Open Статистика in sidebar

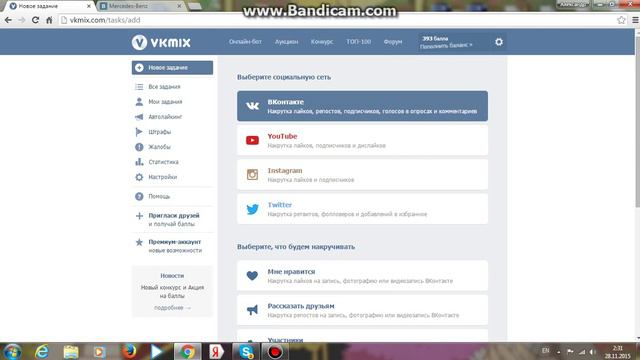163,162
